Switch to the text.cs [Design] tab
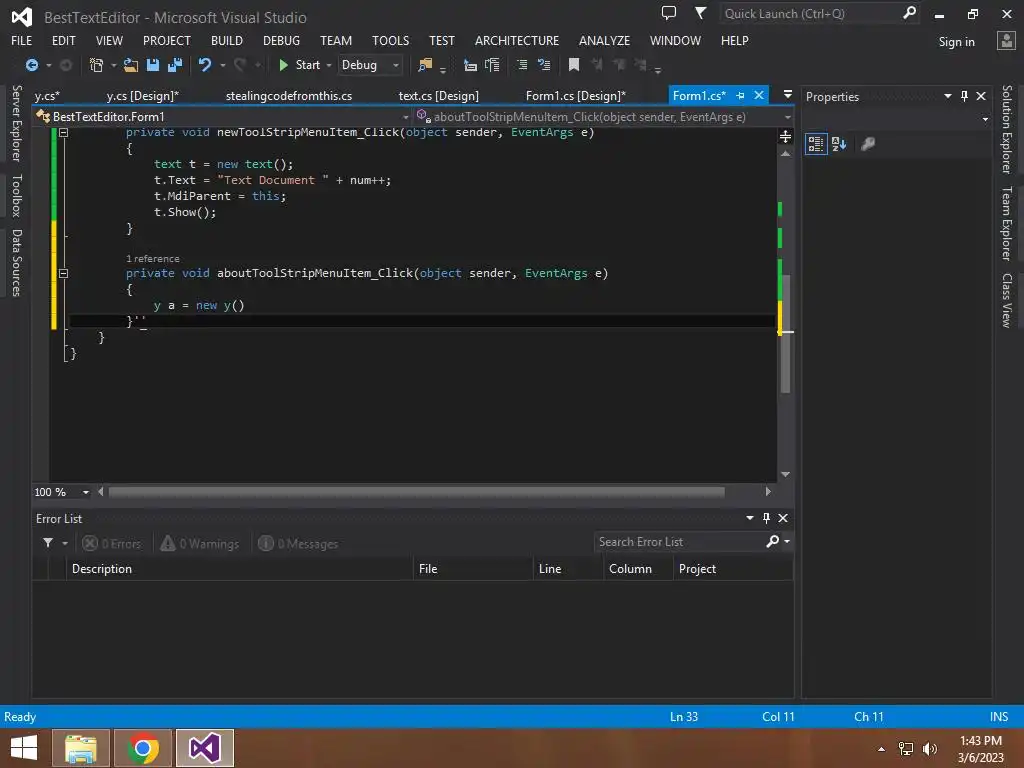This screenshot has width=1024, height=768. 438,96
